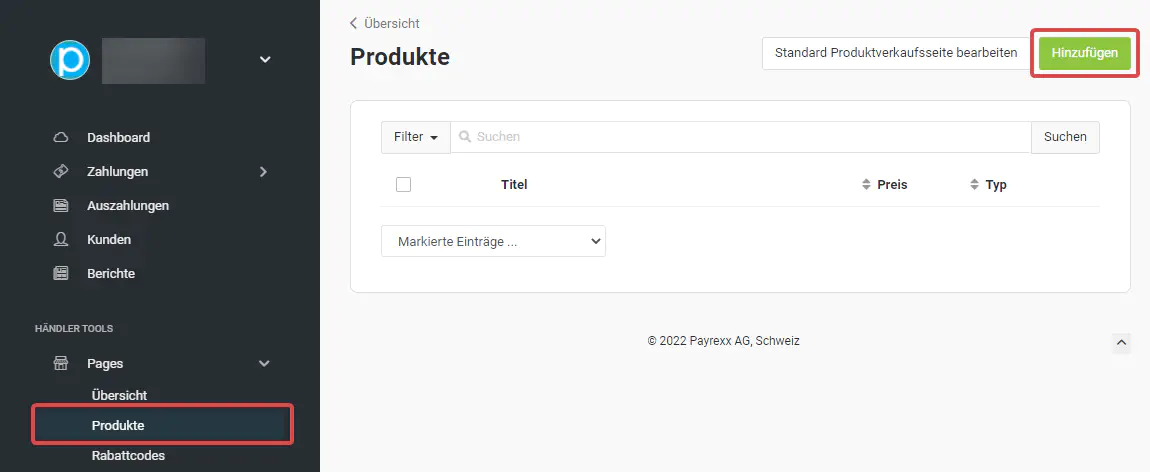Image resolution: width=1150 pixels, height=472 pixels.
Task: Click Standard Produktverkaufsseite bearbeiten button
Action: pyautogui.click(x=895, y=53)
